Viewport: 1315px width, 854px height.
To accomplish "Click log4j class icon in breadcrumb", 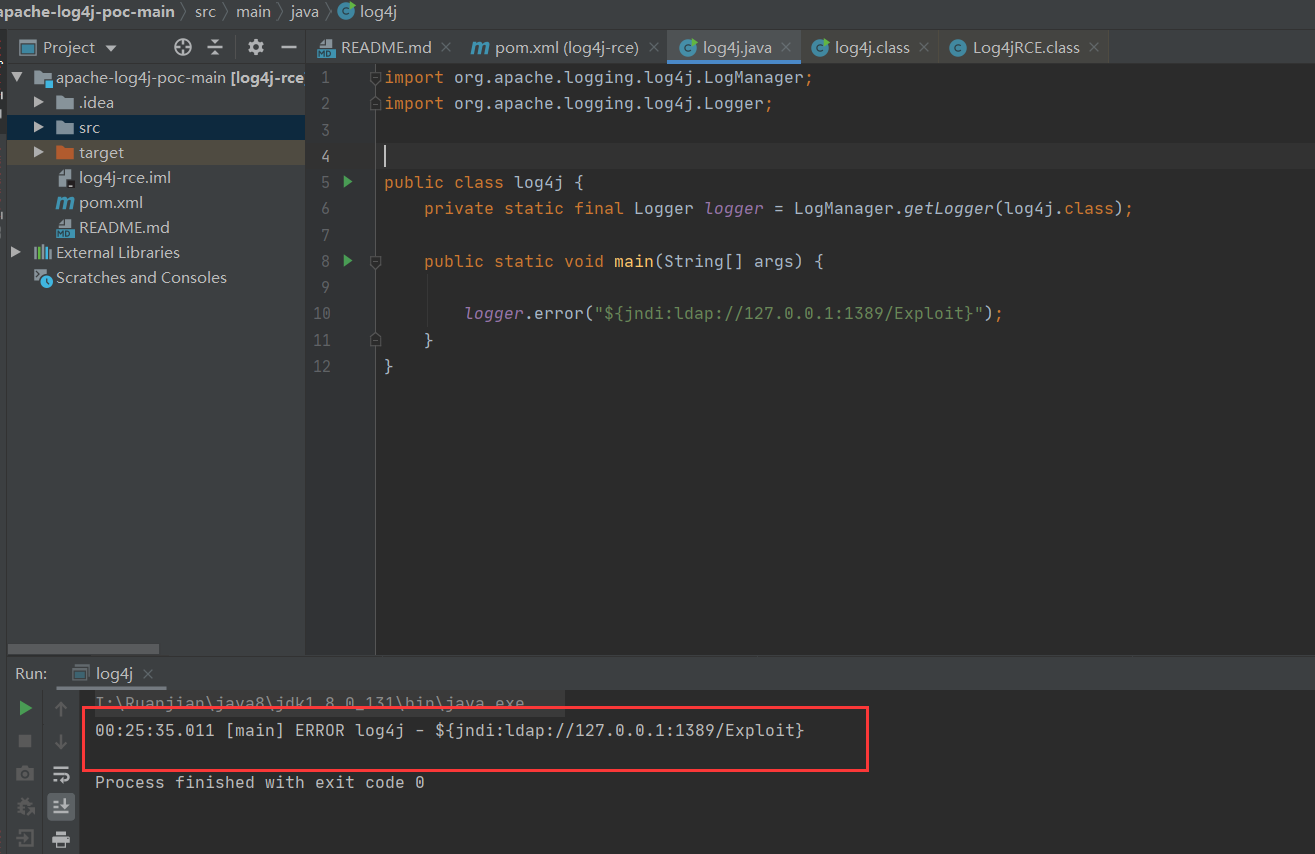I will [346, 12].
